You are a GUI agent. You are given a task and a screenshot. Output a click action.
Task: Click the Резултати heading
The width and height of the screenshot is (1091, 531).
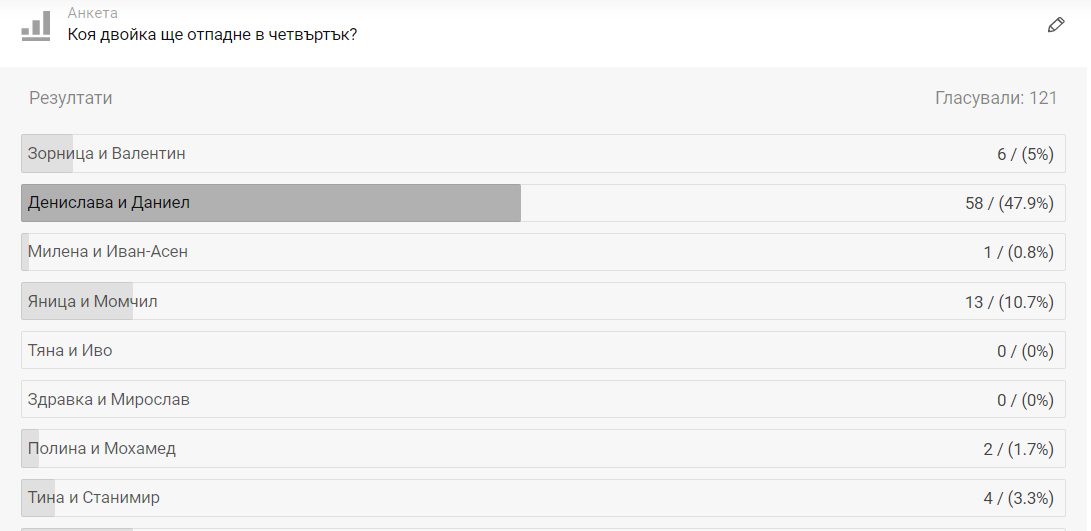tap(70, 98)
